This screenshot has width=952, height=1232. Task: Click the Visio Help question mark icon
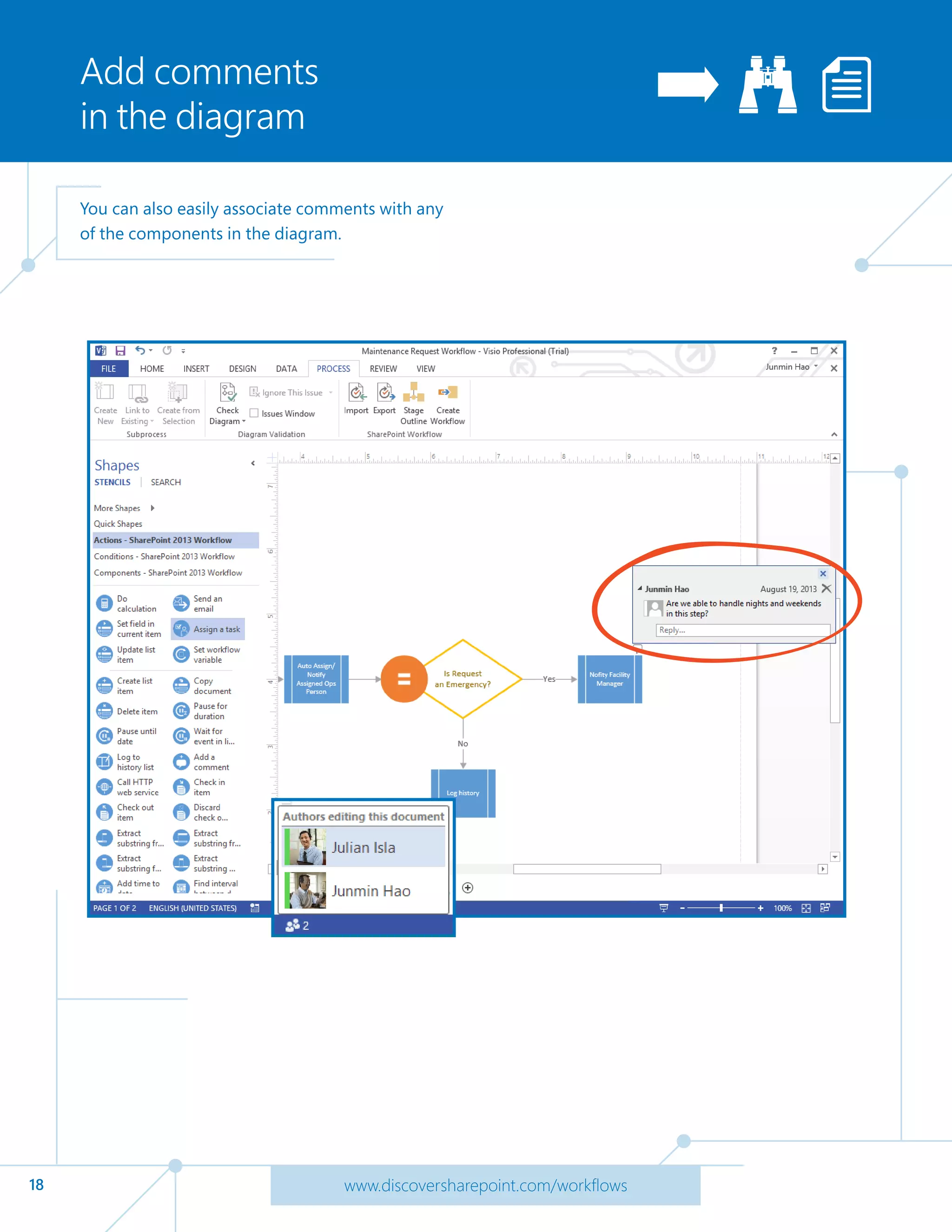[x=774, y=351]
